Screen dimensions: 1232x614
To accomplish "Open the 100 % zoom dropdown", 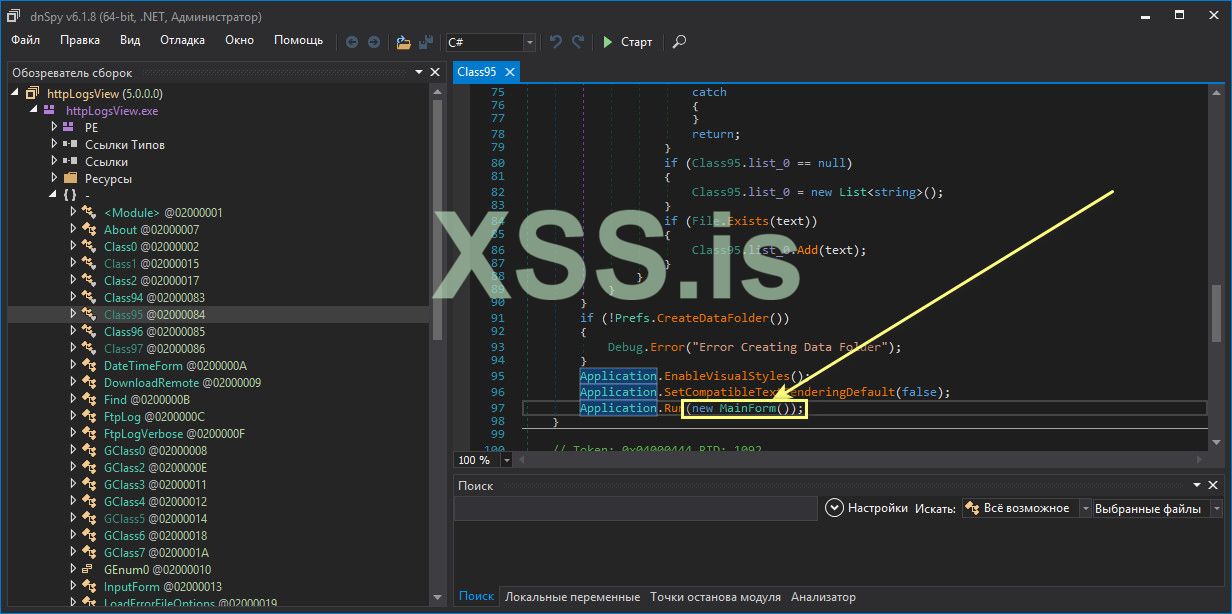I will (507, 460).
